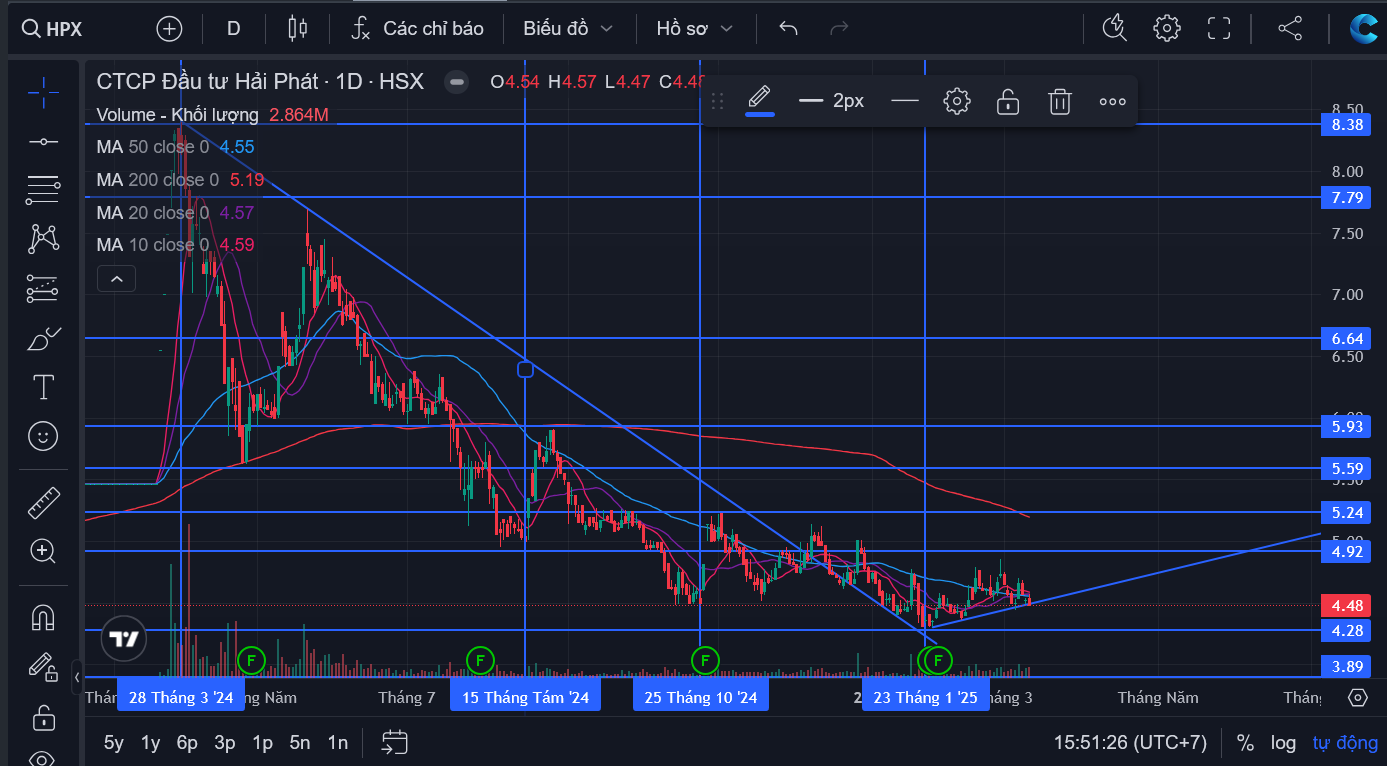Open the HPX symbol search

[x=53, y=29]
